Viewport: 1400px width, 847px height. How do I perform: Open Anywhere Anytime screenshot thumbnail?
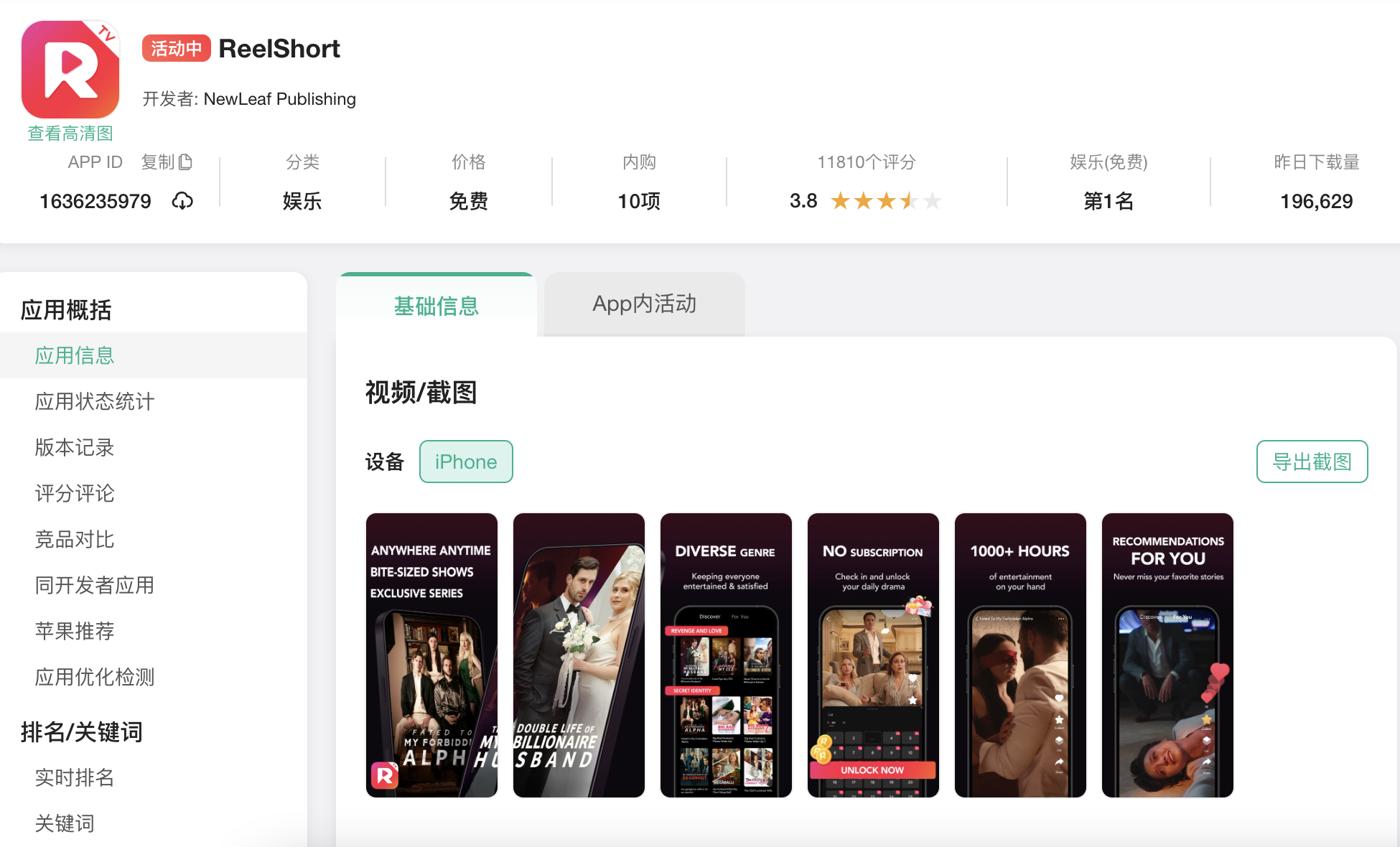[x=431, y=655]
